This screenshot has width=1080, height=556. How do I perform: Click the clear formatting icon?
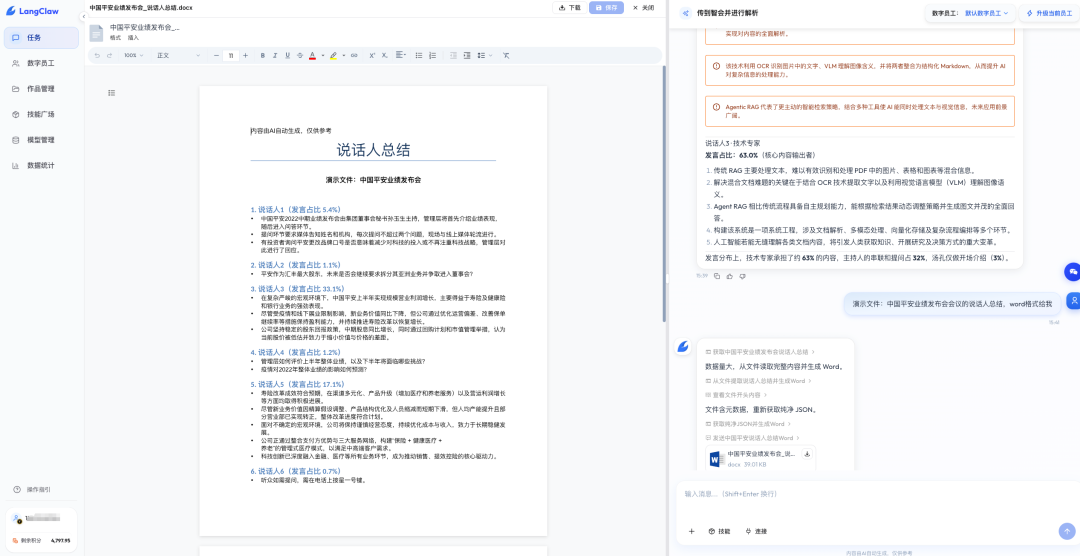[x=506, y=55]
